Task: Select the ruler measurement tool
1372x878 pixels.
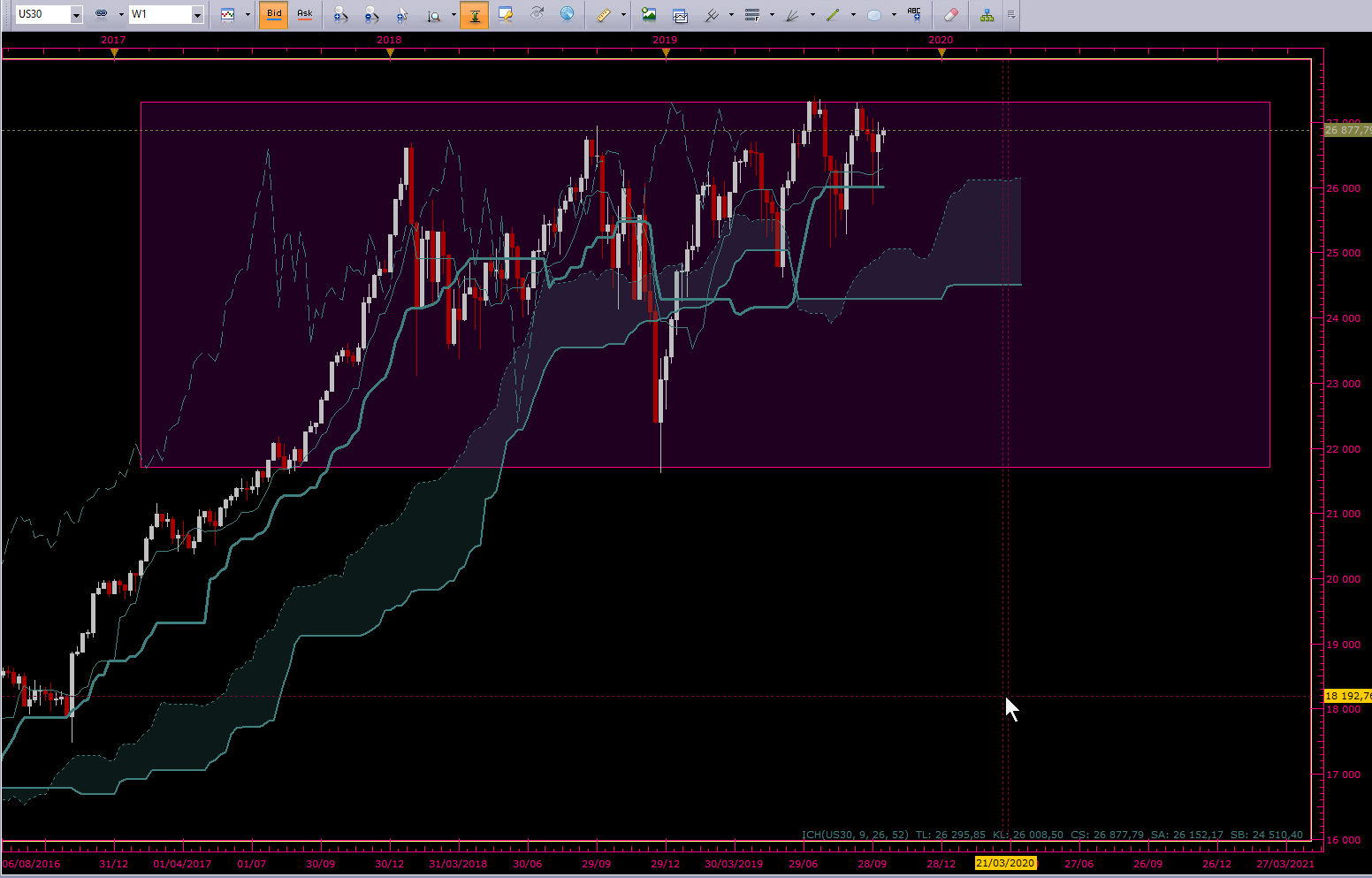Action: [x=604, y=15]
